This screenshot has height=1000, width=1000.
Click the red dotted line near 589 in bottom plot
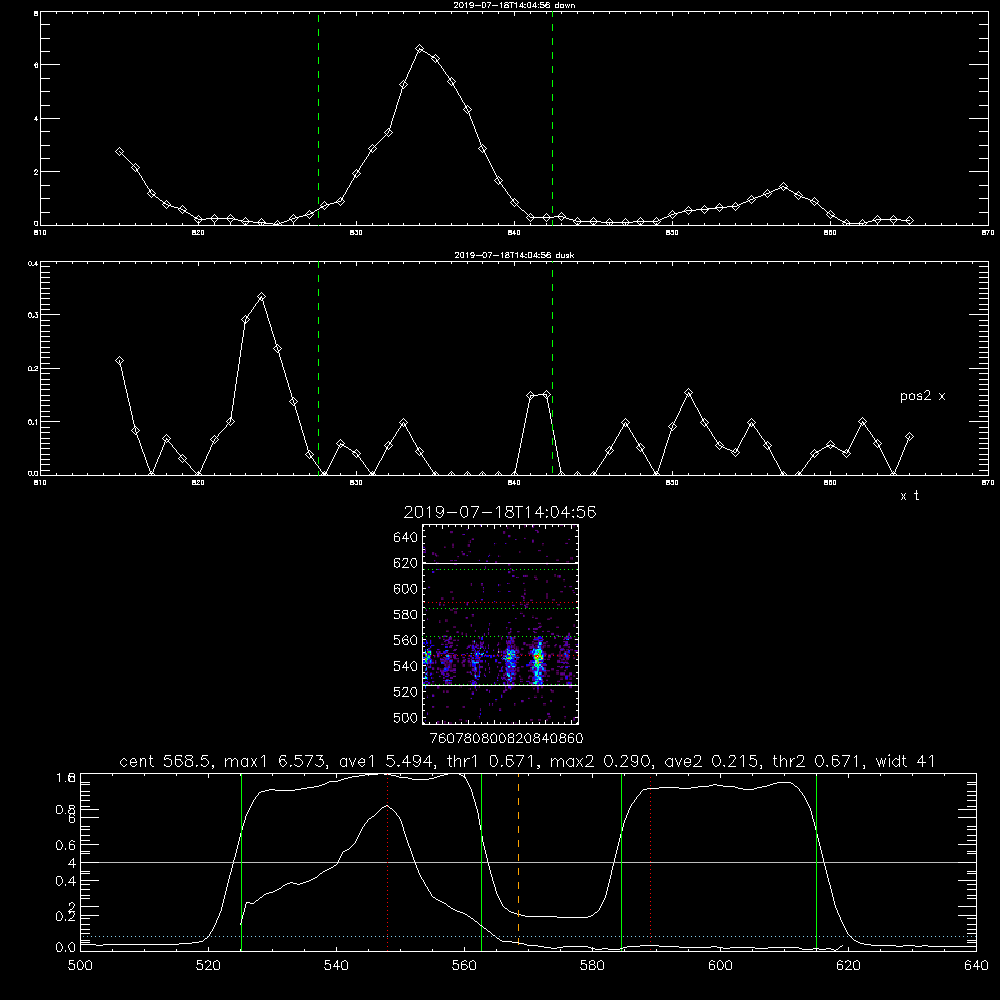point(651,862)
